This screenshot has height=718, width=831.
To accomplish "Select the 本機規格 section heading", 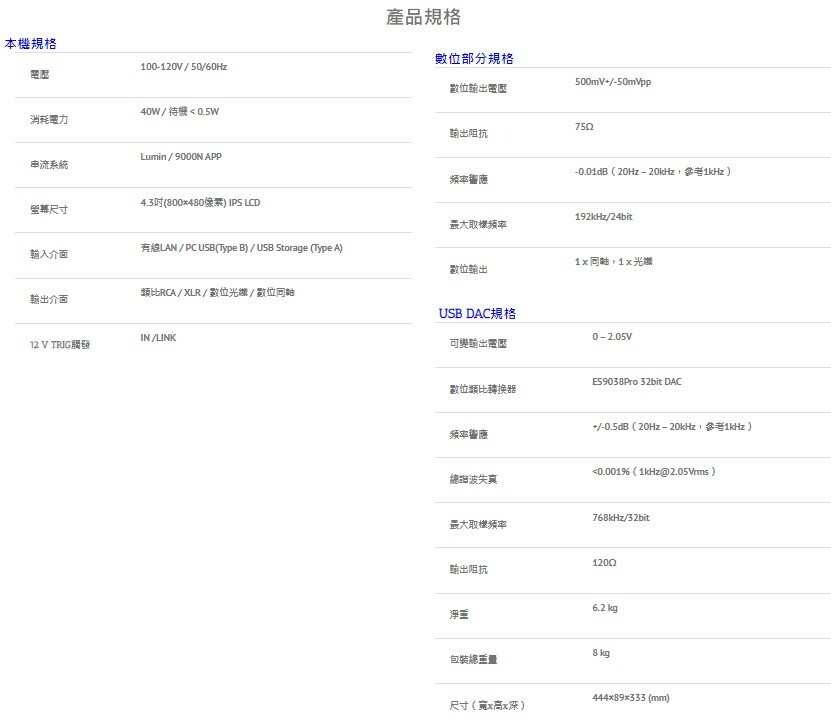I will pos(31,44).
